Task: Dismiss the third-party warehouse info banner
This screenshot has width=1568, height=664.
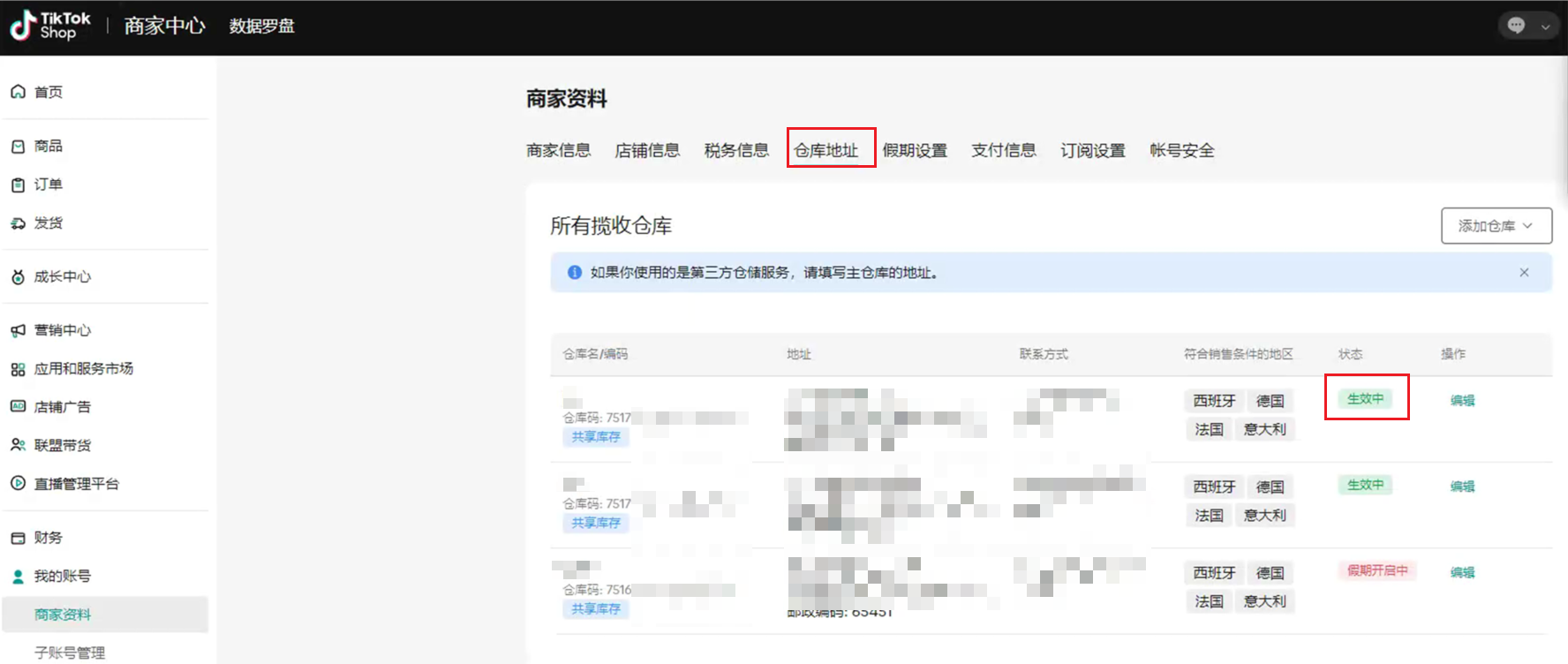Action: pos(1524,273)
